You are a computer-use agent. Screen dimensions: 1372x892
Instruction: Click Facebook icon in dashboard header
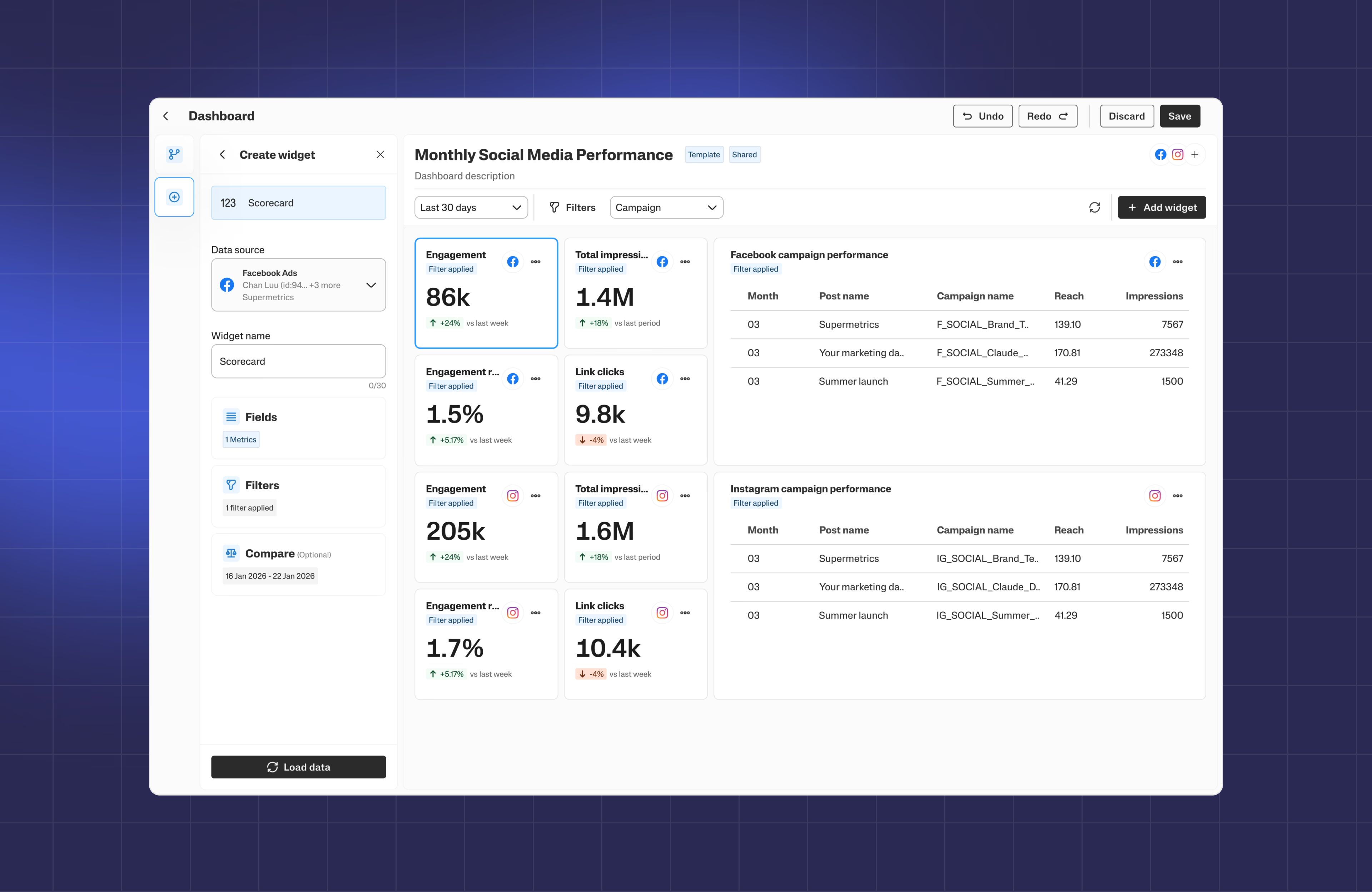click(x=1160, y=154)
